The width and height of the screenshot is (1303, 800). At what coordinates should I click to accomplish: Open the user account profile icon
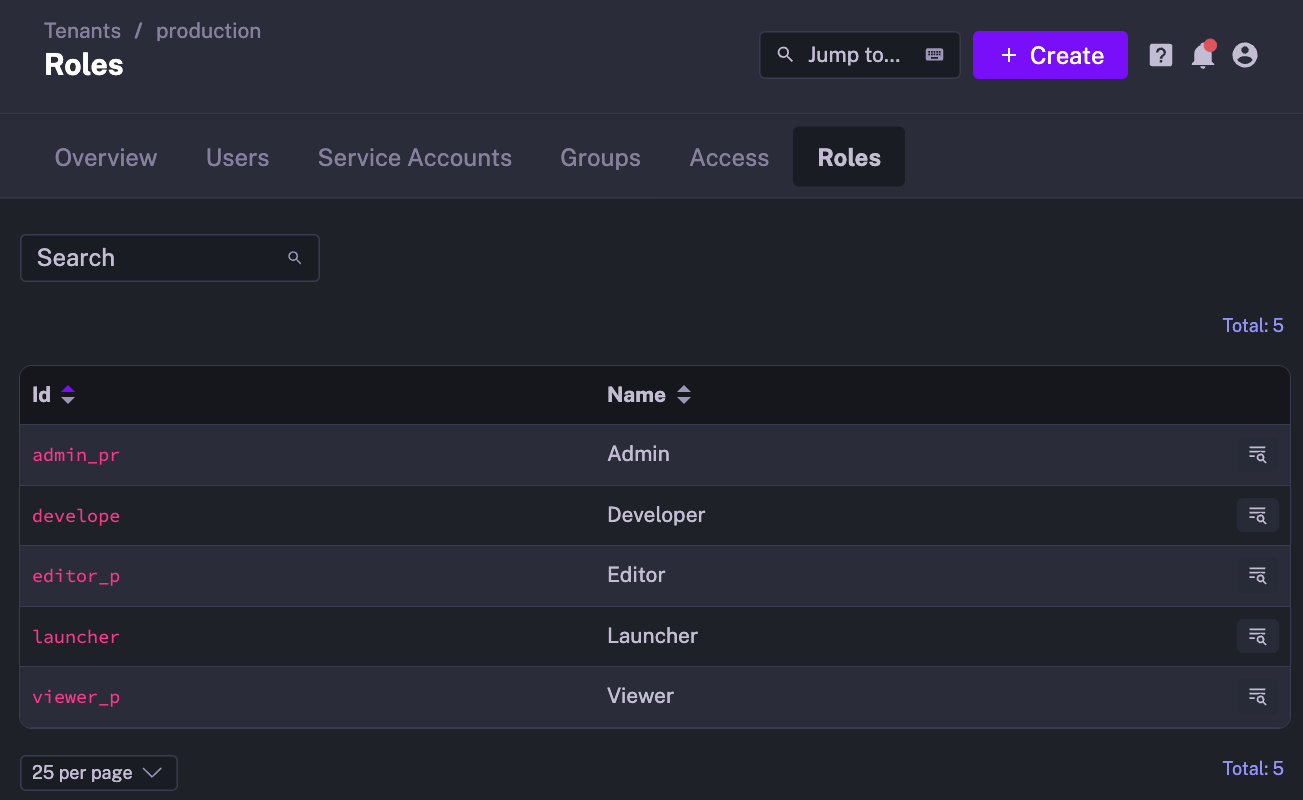[x=1244, y=55]
